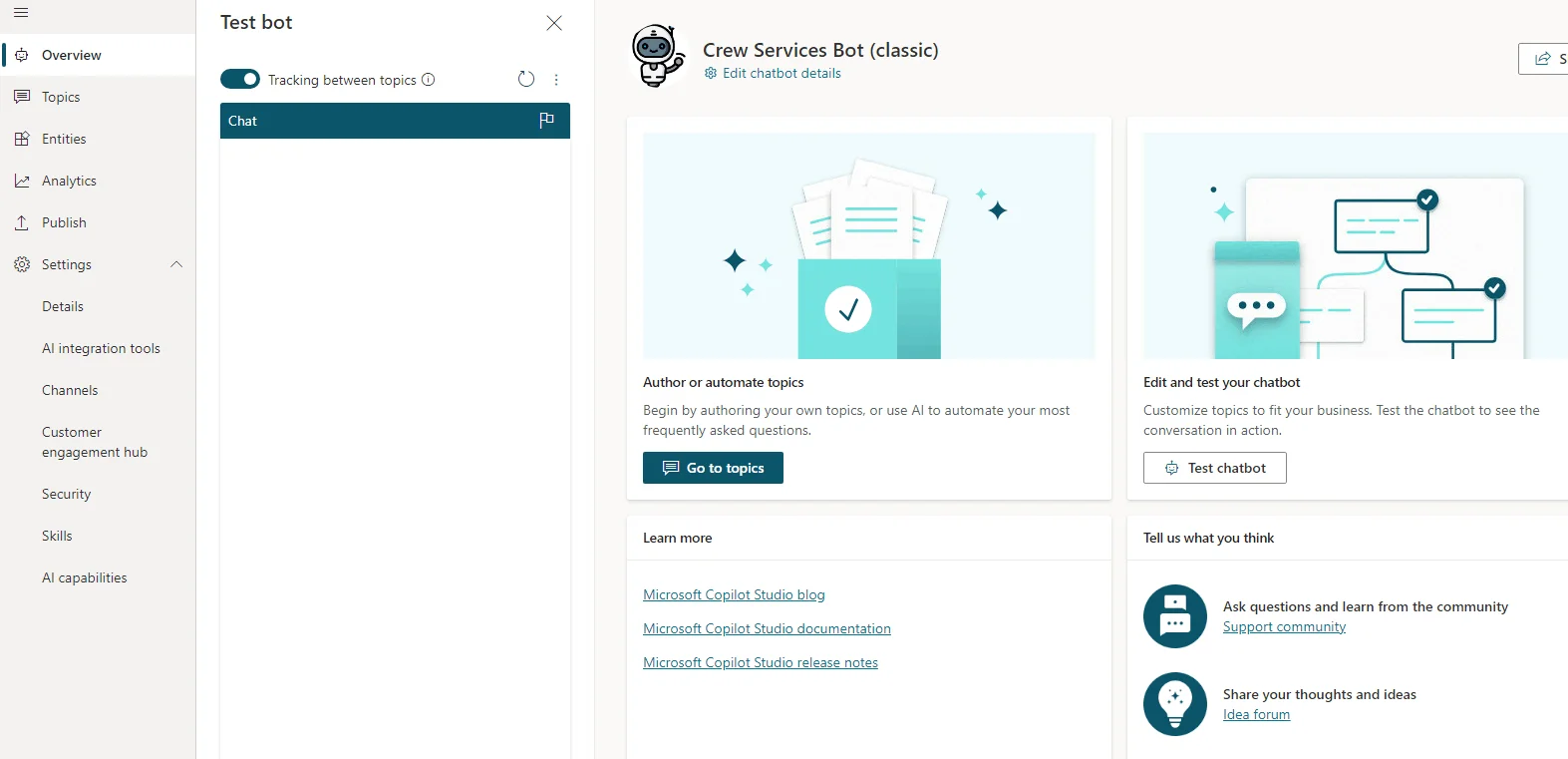Click the lightbulb ideas icon
Screen dimensions: 1568x759
tap(1174, 704)
